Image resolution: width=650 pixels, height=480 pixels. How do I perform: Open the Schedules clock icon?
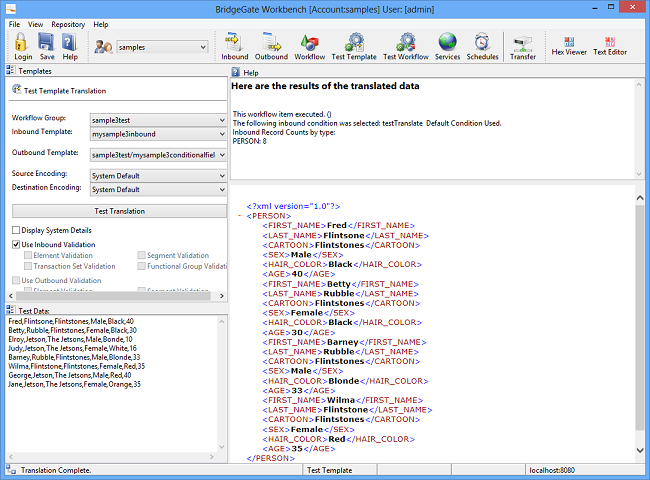click(482, 42)
